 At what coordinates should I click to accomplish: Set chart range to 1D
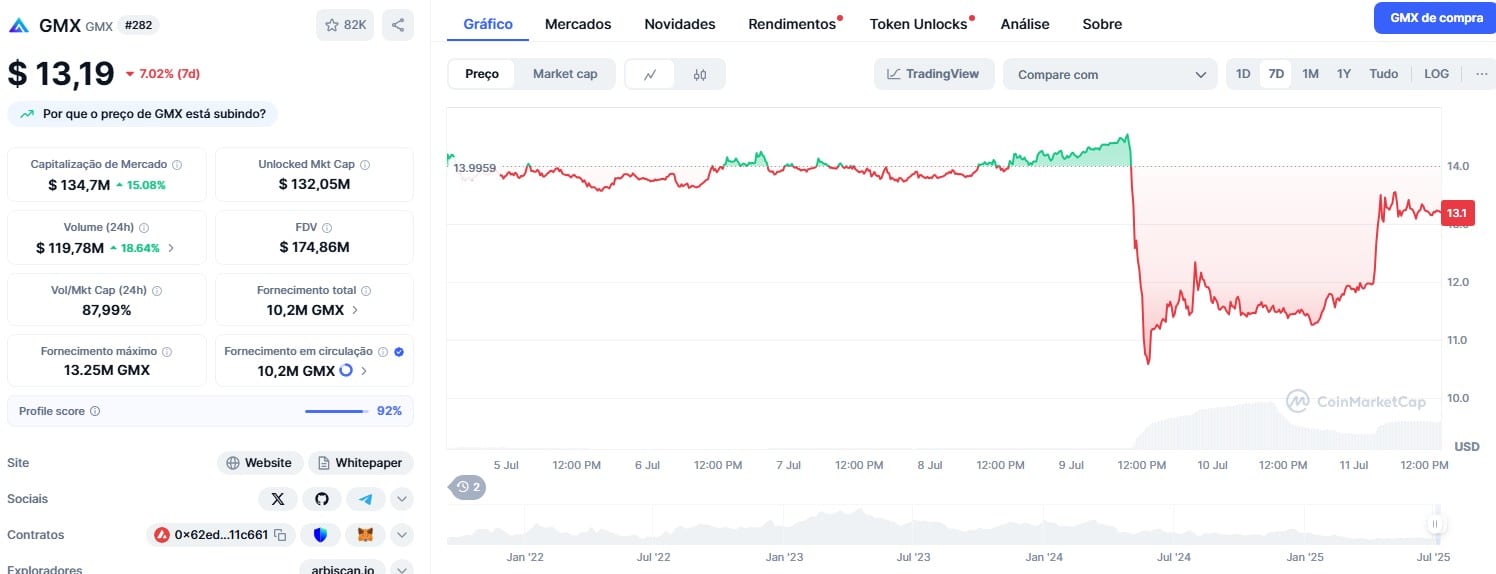click(1243, 74)
